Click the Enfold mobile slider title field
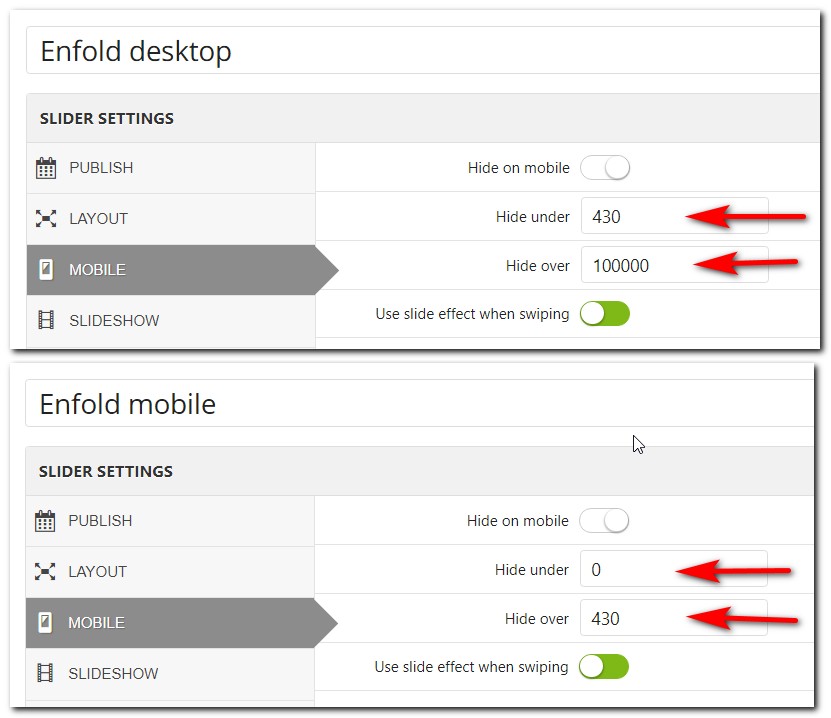 tap(420, 403)
